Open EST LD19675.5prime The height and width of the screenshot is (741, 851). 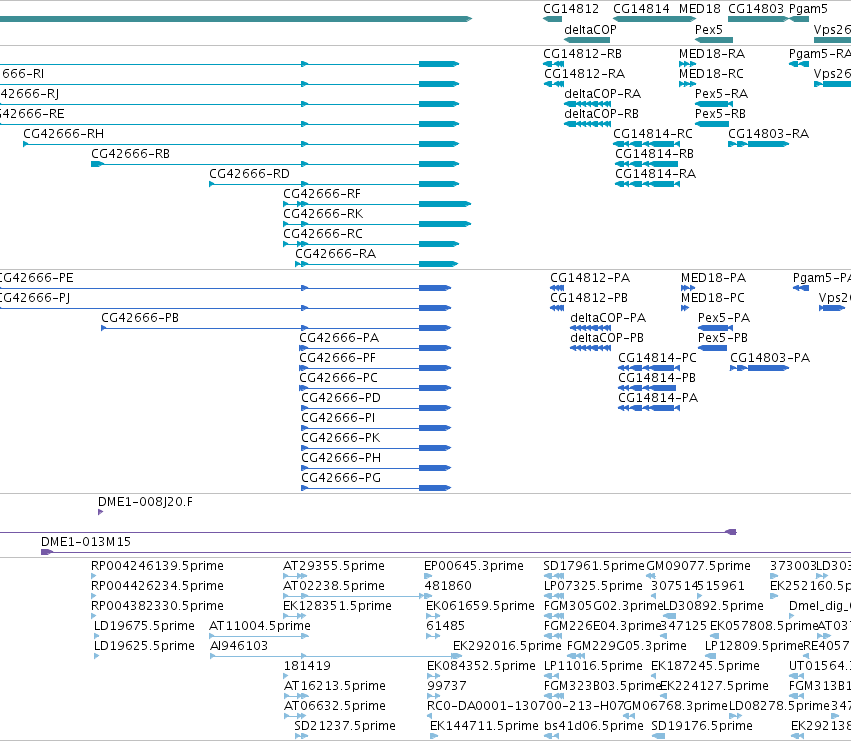coord(144,626)
